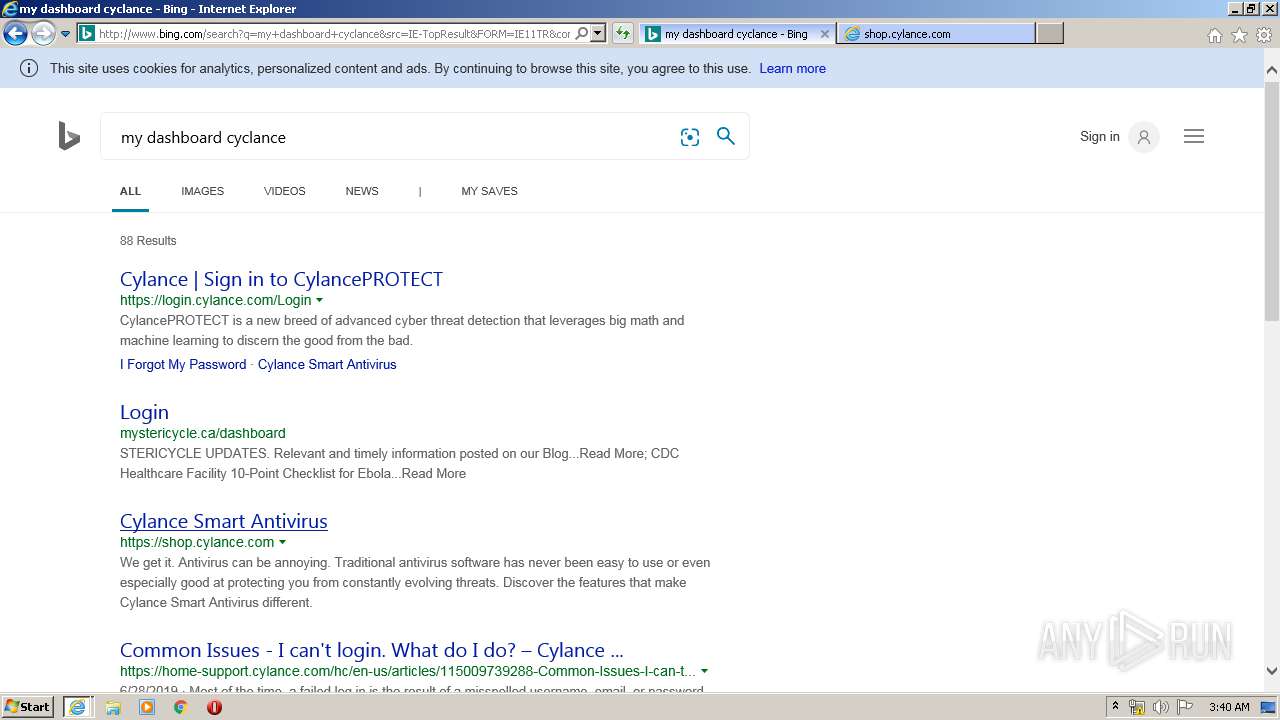
Task: Open the Windows Start button
Action: click(28, 707)
